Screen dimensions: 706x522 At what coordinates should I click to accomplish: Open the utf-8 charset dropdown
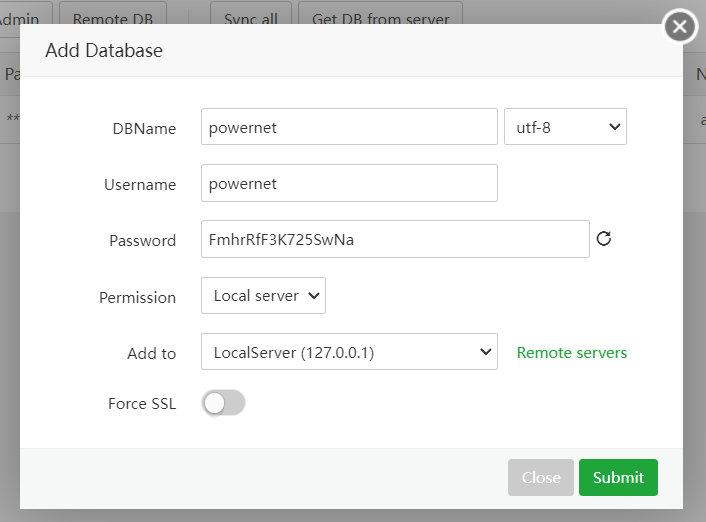coord(565,128)
